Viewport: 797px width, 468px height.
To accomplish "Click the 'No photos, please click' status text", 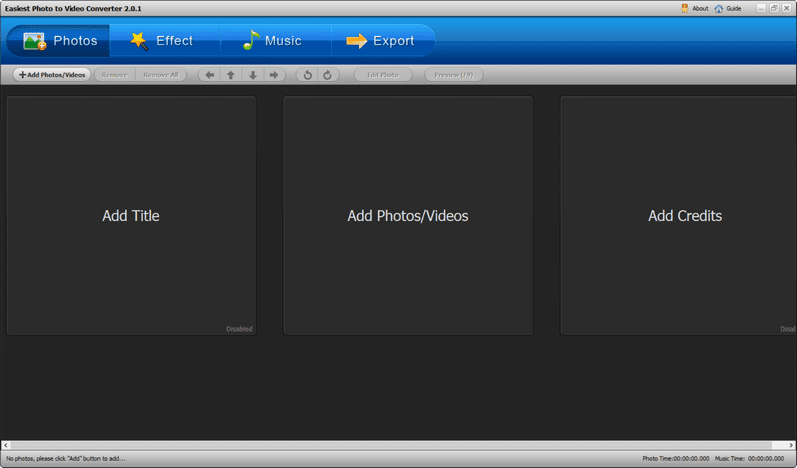I will tap(66, 458).
